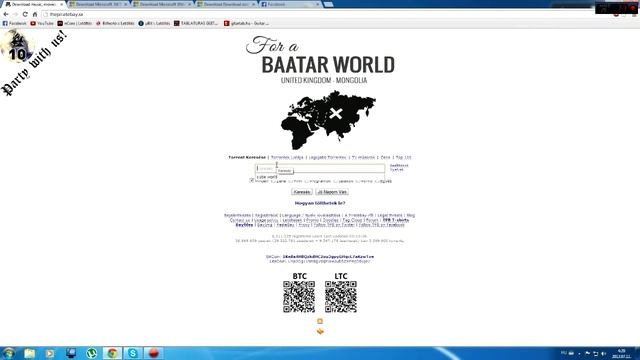Reload the page with the refresh icon

tap(25, 14)
